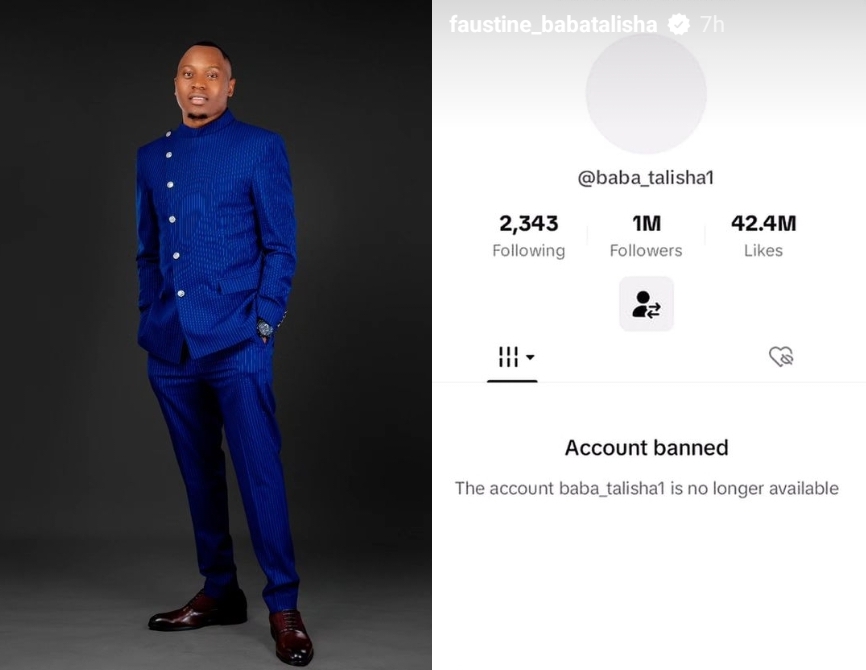The width and height of the screenshot is (866, 670).
Task: Open the 1M Followers list
Action: [x=646, y=236]
